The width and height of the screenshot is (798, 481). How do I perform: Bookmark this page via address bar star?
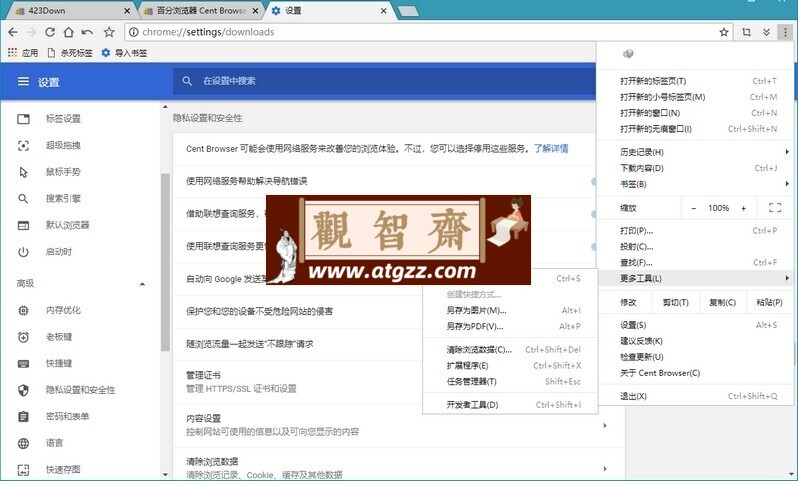click(724, 32)
